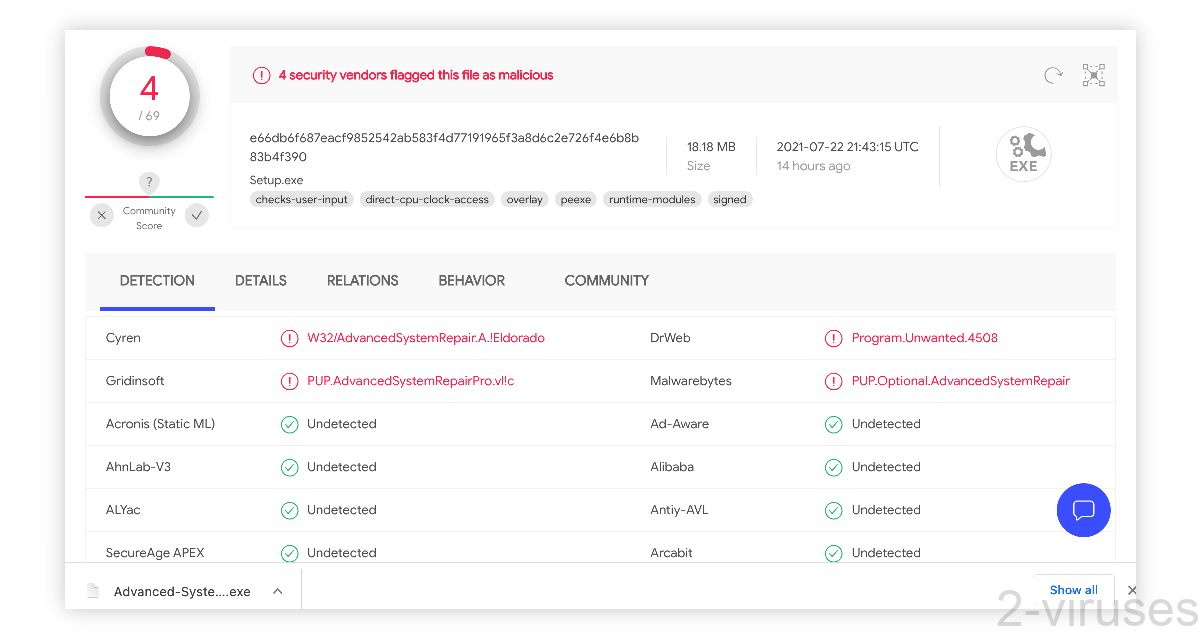Switch to the DETECTION tab
The height and width of the screenshot is (637, 1200).
click(x=157, y=281)
